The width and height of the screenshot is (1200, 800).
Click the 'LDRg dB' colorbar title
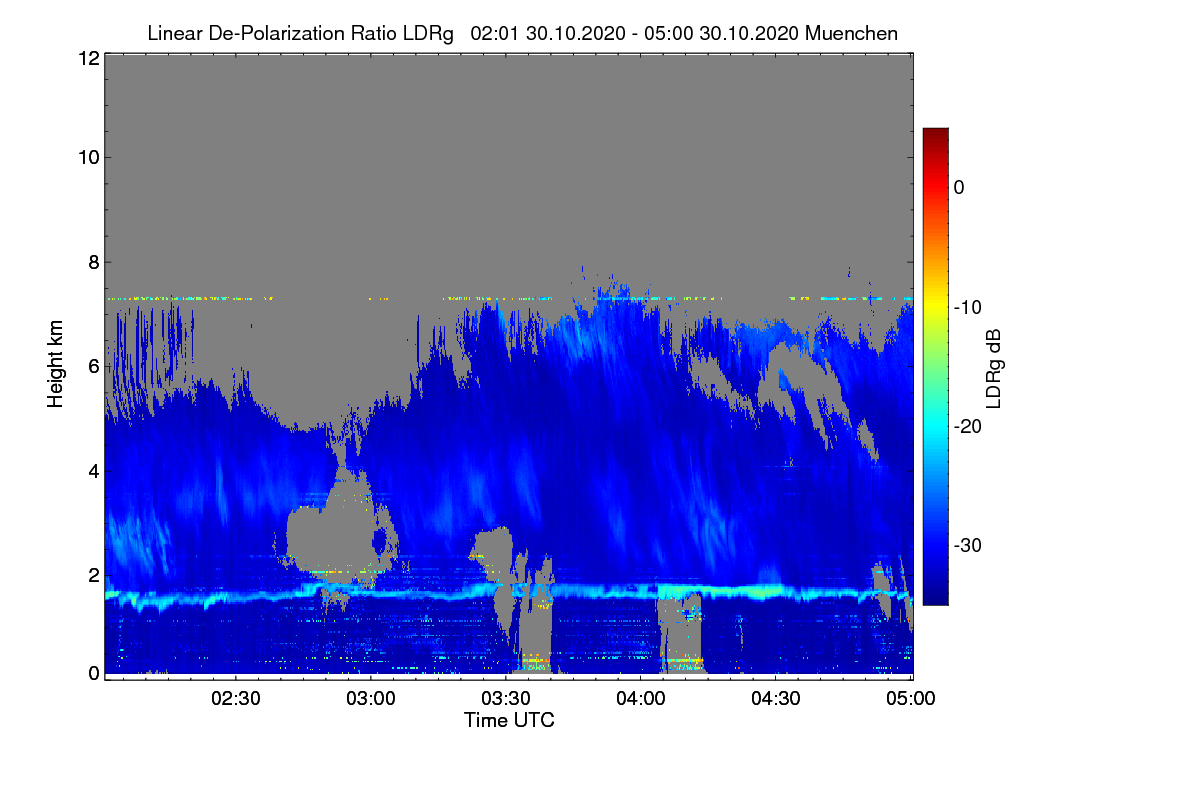[x=993, y=367]
